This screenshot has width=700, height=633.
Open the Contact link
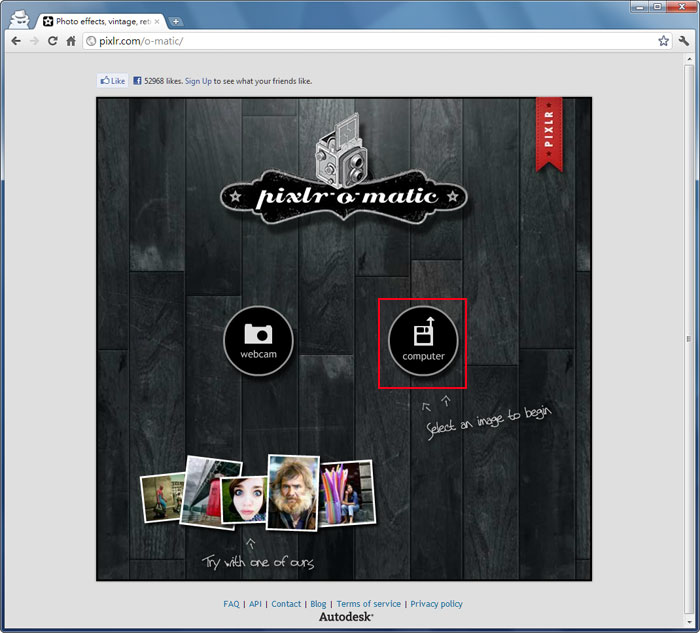pyautogui.click(x=286, y=604)
